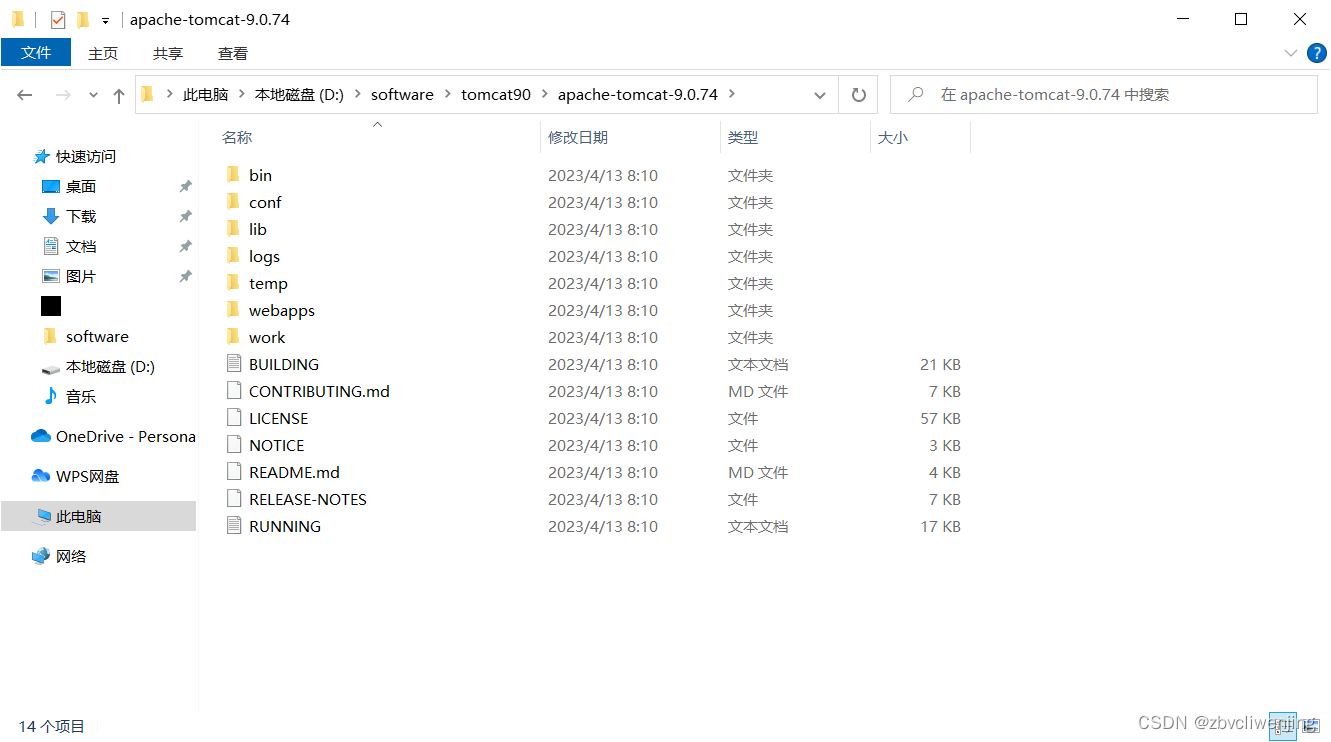The image size is (1331, 742).
Task: Select the conf folder icon
Action: [233, 202]
